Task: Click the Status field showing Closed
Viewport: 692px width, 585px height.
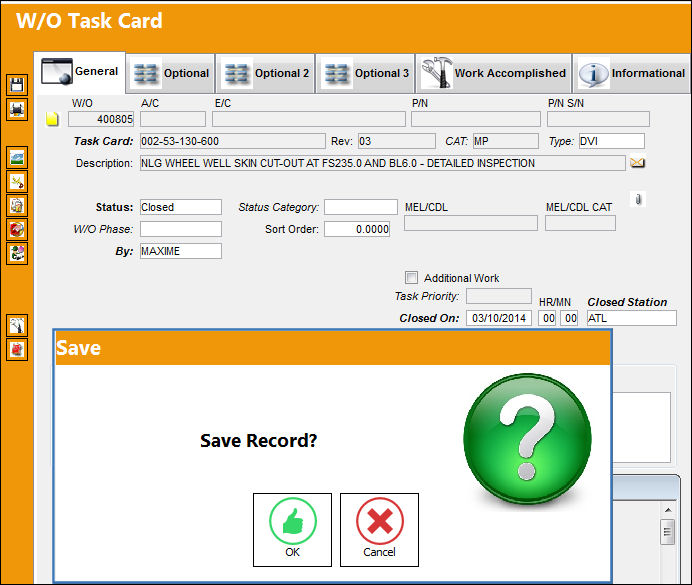Action: pos(181,207)
